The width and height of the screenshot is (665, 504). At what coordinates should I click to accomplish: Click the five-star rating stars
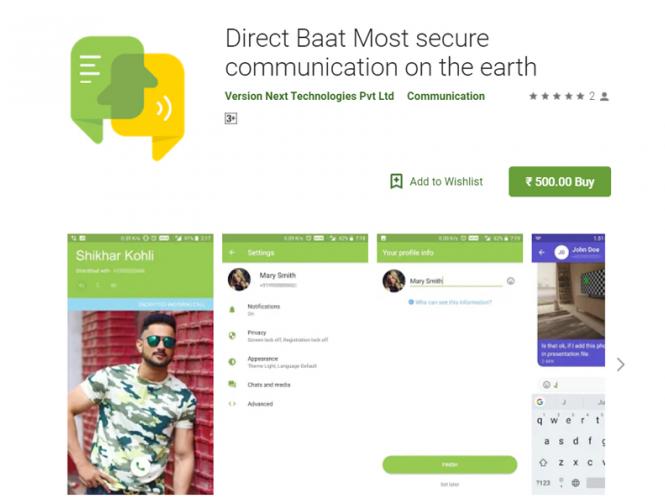point(556,96)
